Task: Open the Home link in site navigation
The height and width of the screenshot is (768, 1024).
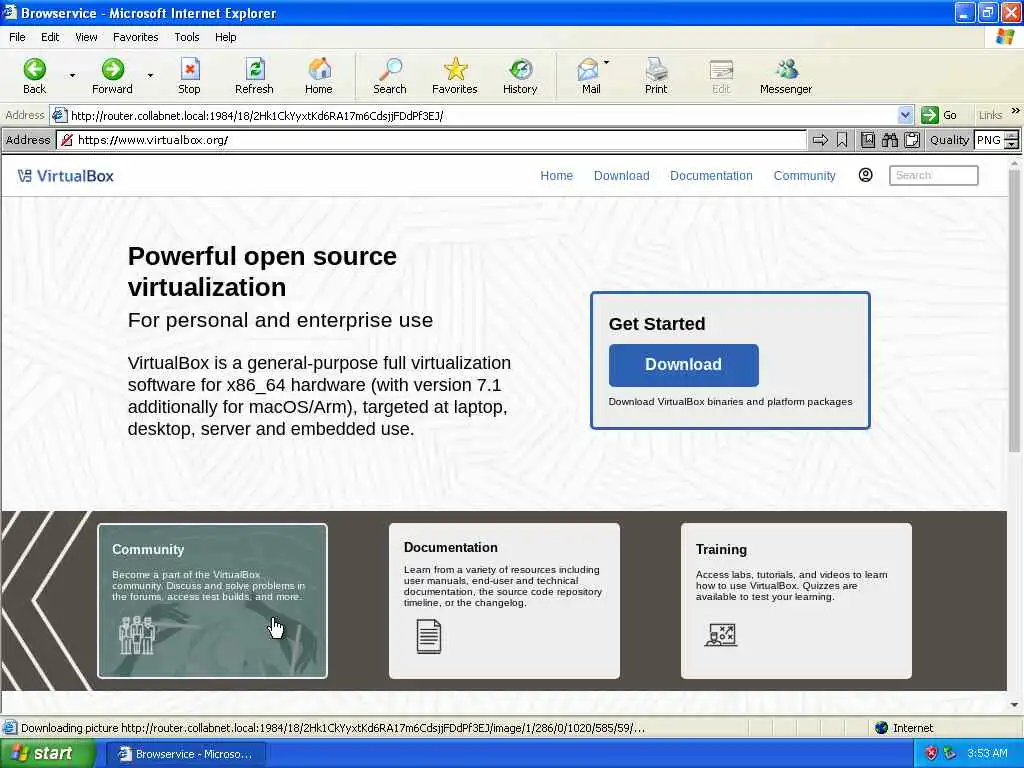Action: tap(556, 176)
